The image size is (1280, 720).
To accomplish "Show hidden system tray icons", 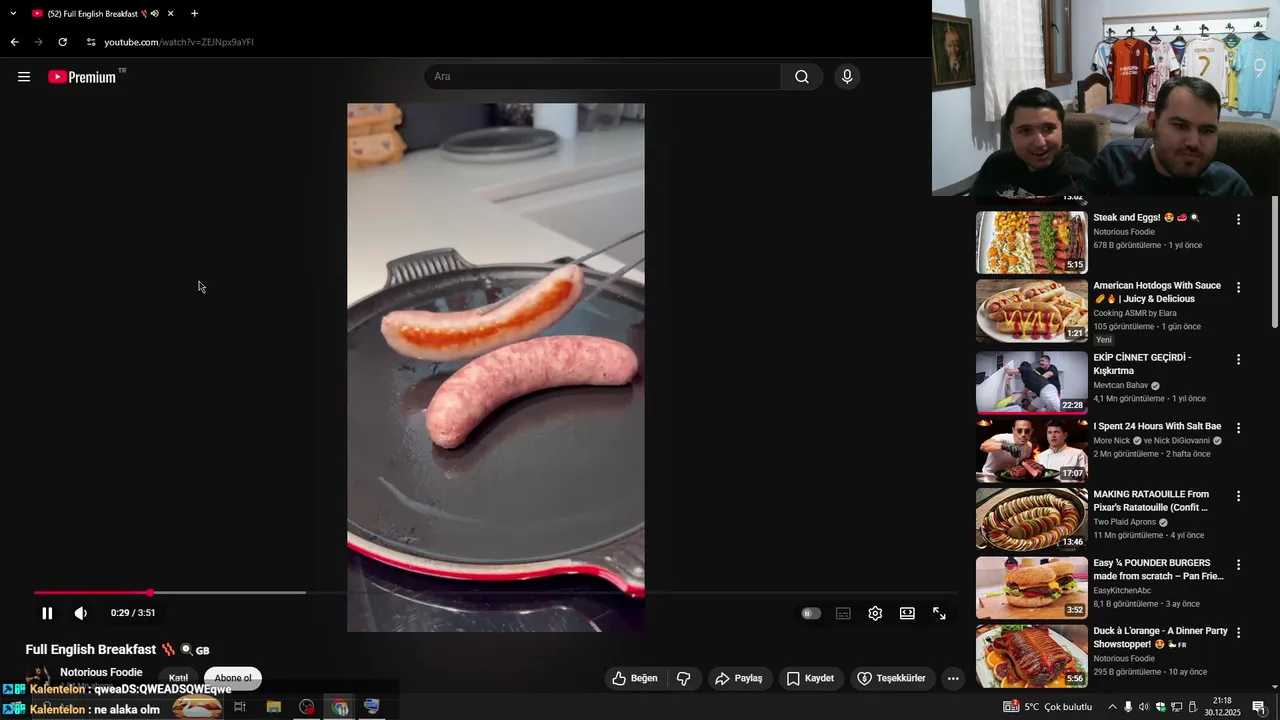I will pyautogui.click(x=1112, y=707).
